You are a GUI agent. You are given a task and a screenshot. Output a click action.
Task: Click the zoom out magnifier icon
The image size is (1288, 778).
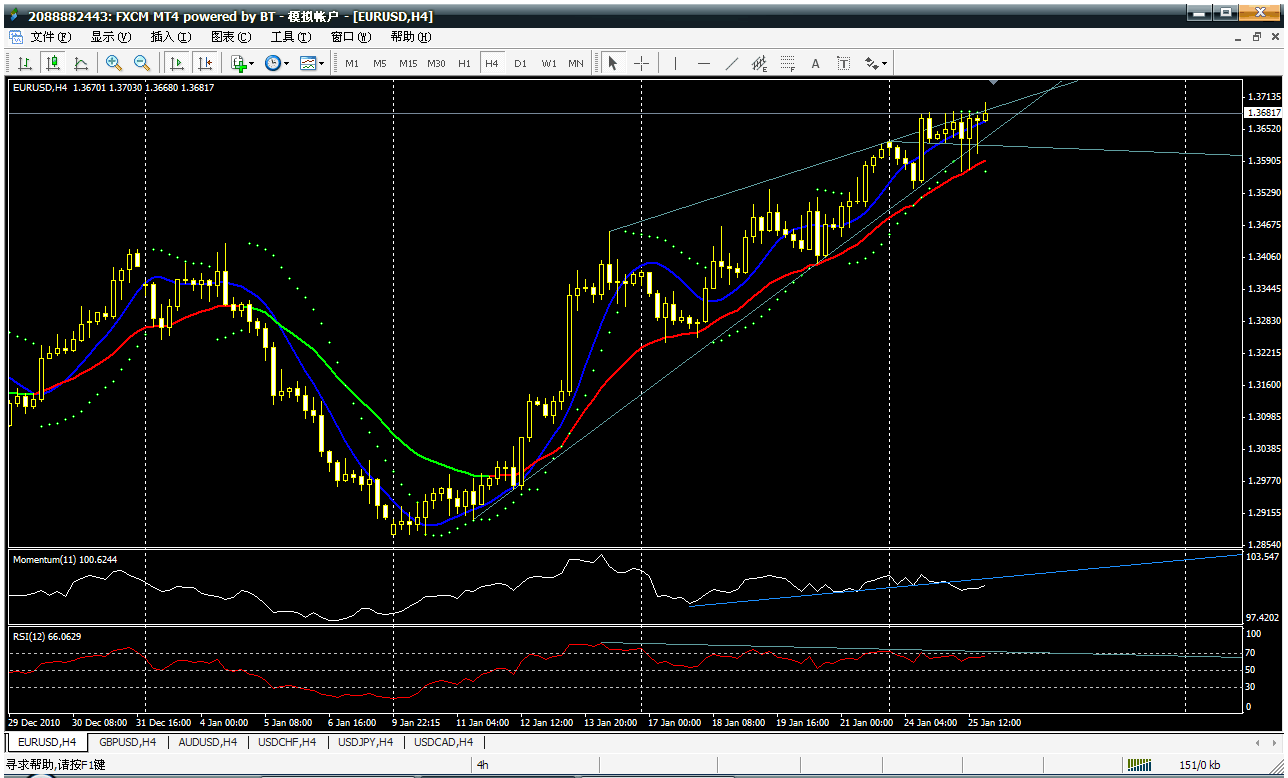(142, 63)
